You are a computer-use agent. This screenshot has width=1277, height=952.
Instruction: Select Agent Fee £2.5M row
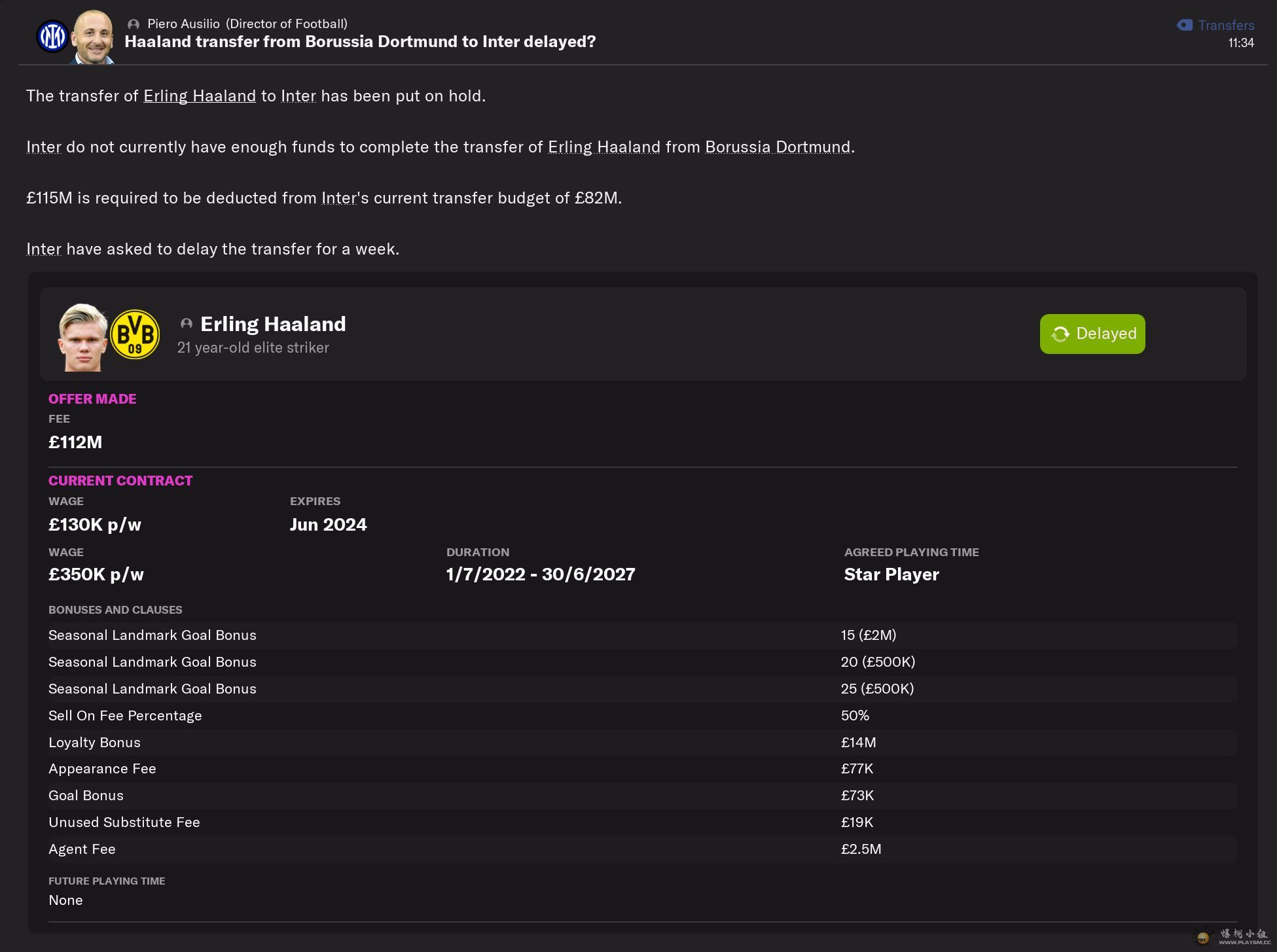click(642, 849)
